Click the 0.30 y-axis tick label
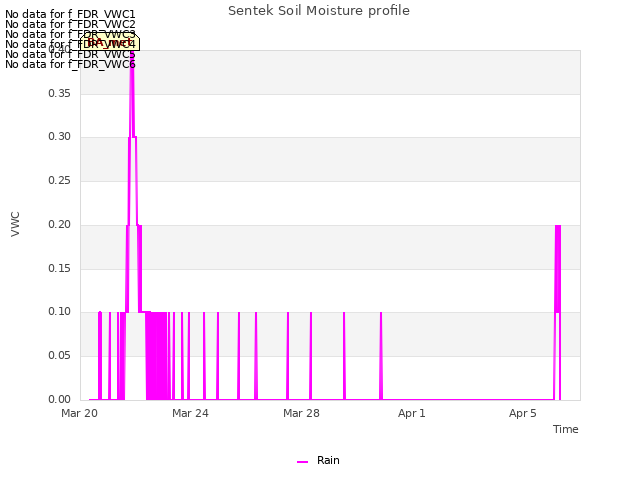 coord(60,136)
